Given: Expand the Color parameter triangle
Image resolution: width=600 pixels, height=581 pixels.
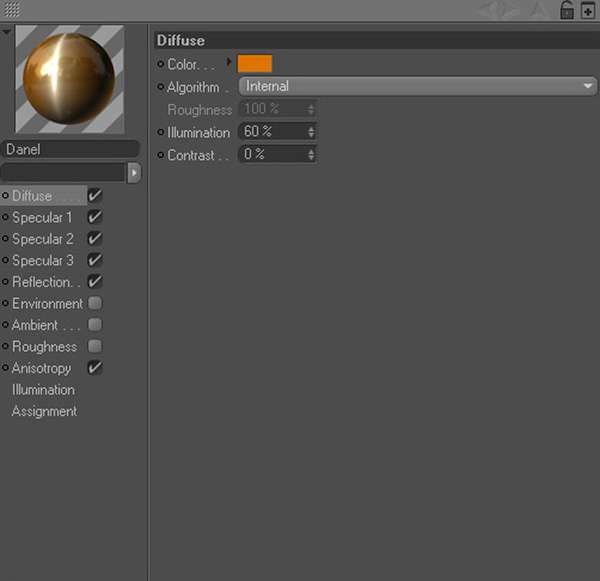Looking at the screenshot, I should 229,61.
